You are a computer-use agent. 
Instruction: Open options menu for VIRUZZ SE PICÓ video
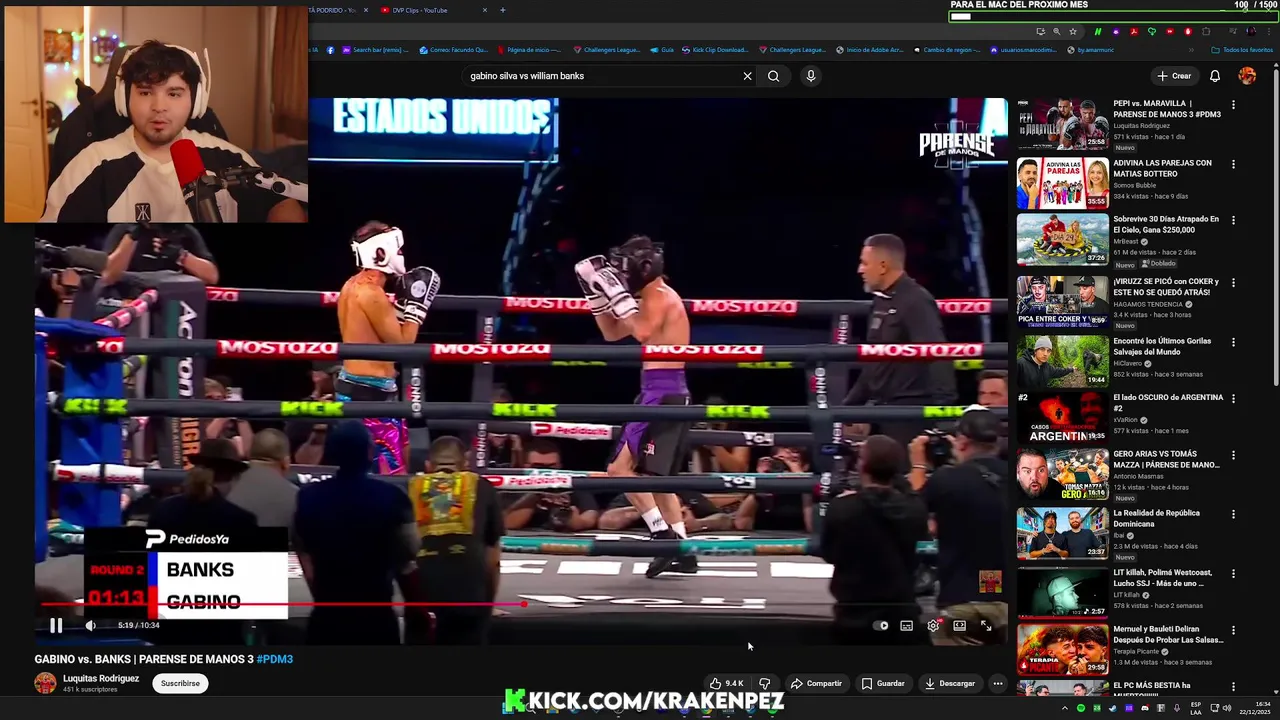[1233, 283]
